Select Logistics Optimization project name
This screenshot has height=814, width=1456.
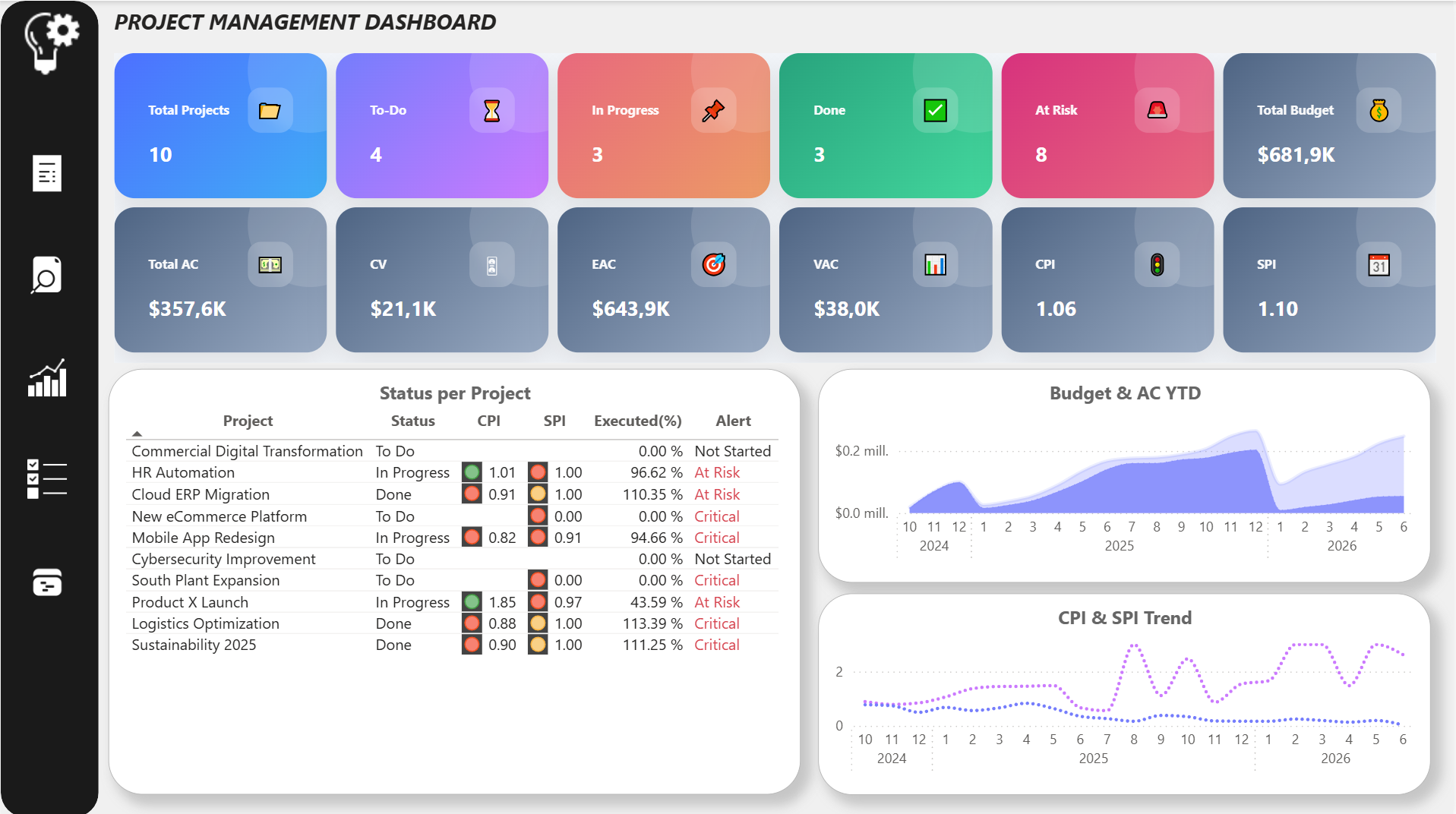[206, 623]
